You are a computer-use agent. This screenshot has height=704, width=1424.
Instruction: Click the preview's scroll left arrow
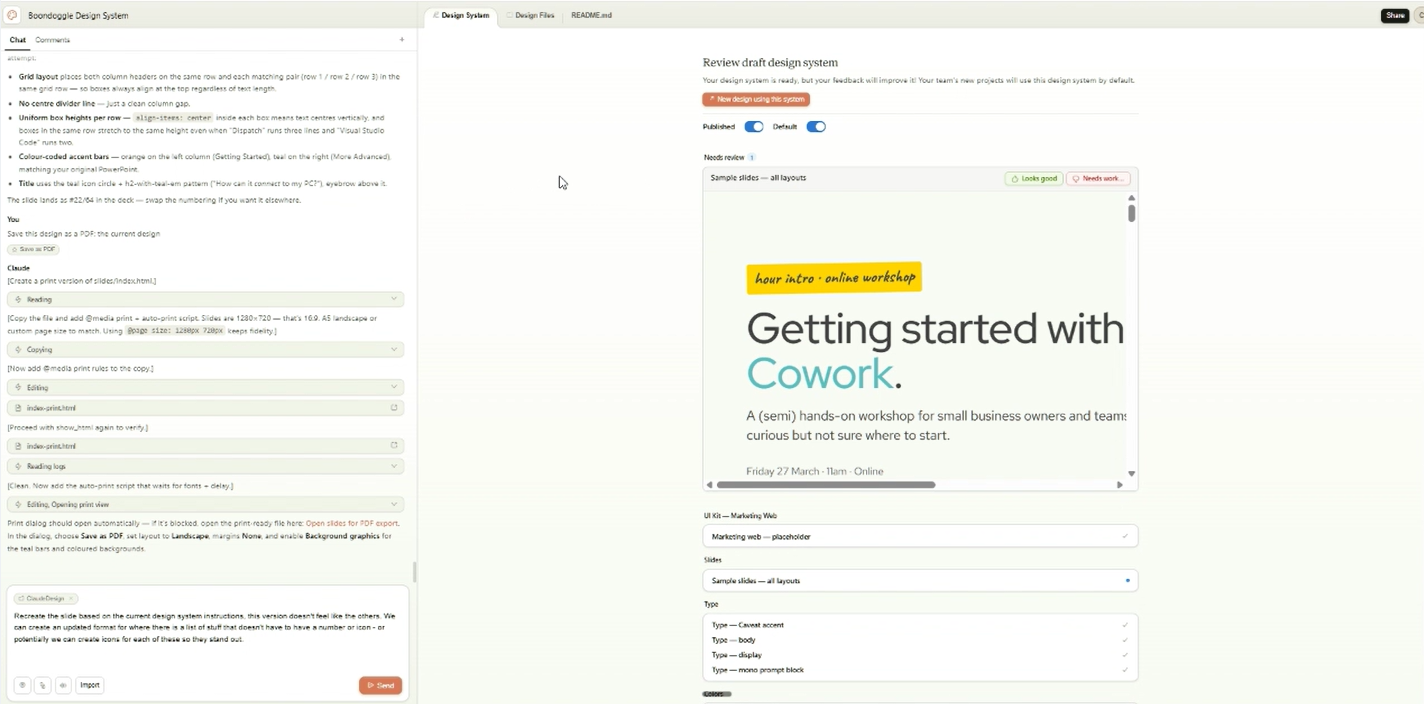coord(709,485)
